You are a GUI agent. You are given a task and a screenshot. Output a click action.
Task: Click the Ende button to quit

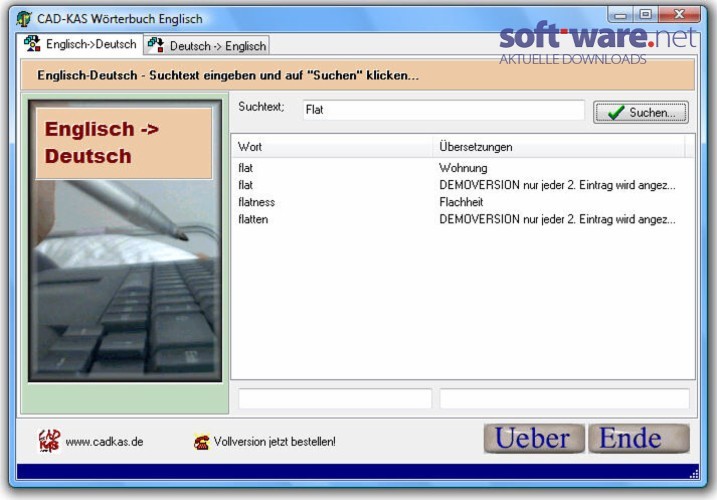639,438
